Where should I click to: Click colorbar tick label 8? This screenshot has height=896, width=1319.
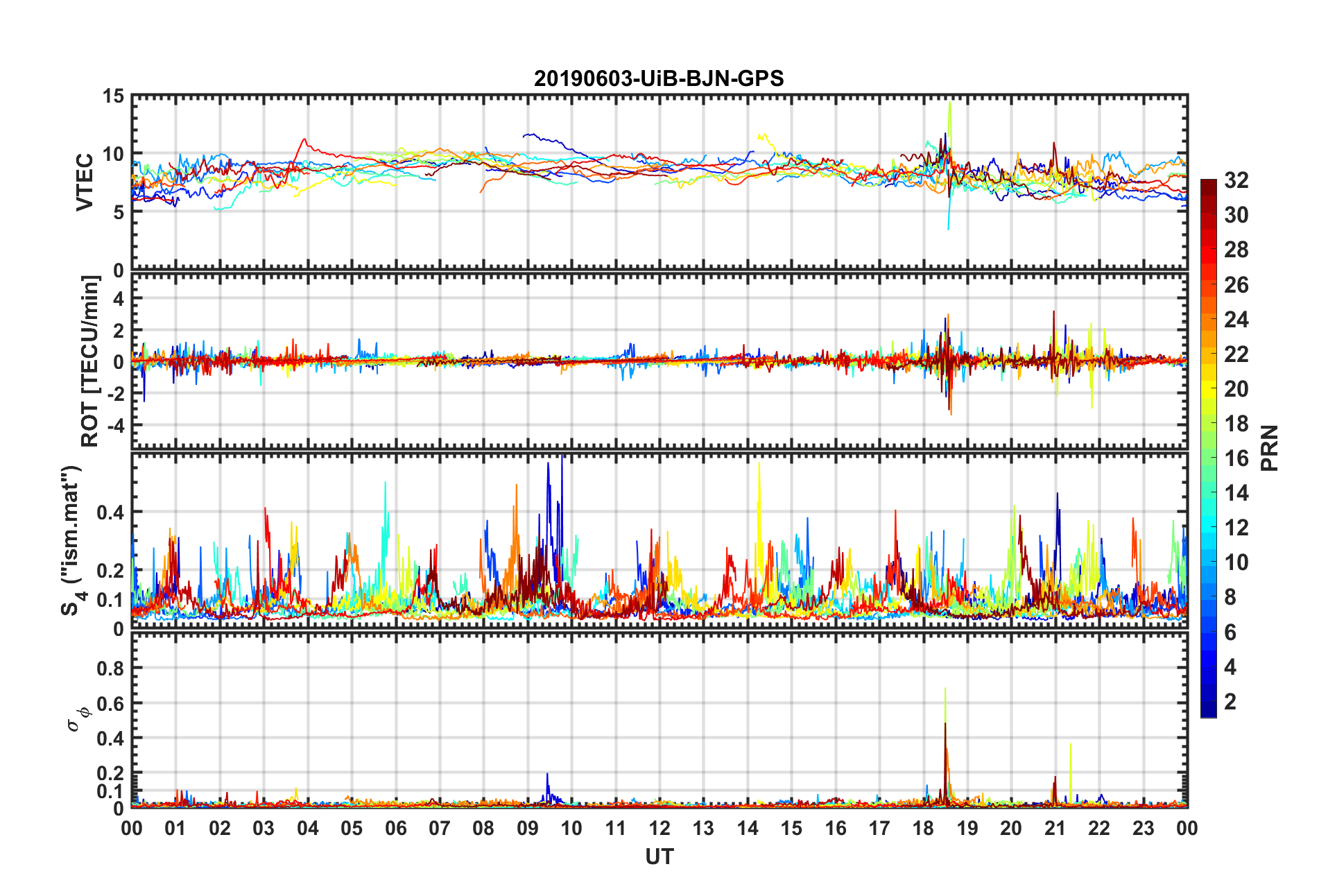1230,597
